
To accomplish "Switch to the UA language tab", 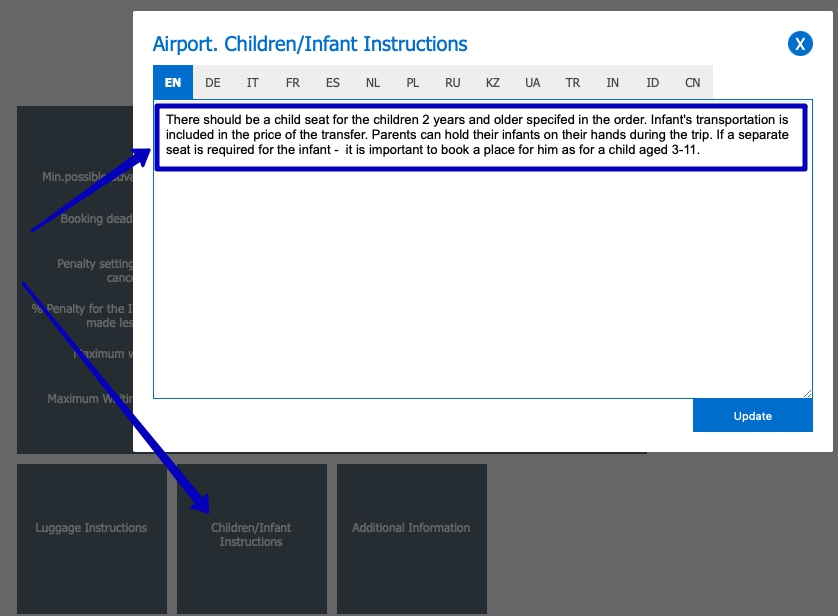I will pyautogui.click(x=532, y=82).
